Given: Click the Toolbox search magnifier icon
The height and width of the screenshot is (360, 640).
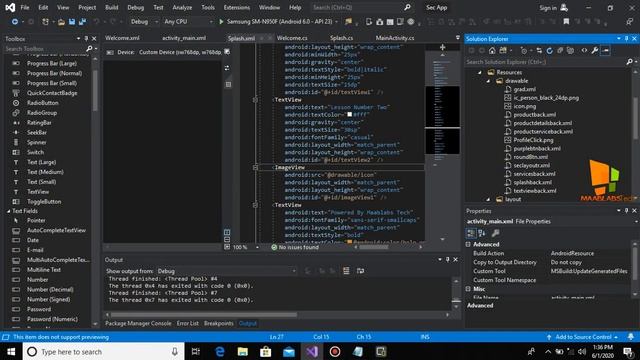Looking at the screenshot, I should point(89,49).
